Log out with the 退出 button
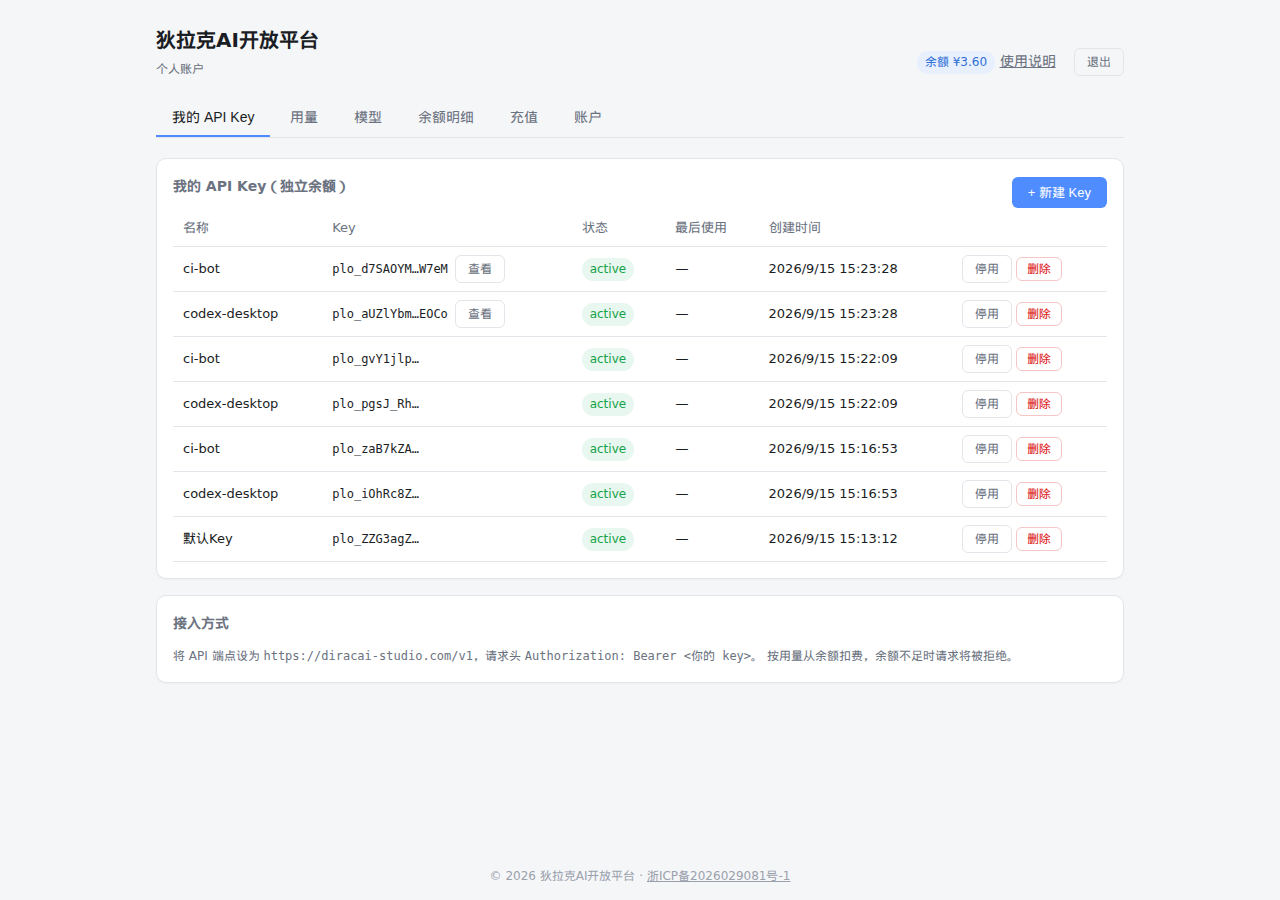The image size is (1280, 900). pos(1099,62)
